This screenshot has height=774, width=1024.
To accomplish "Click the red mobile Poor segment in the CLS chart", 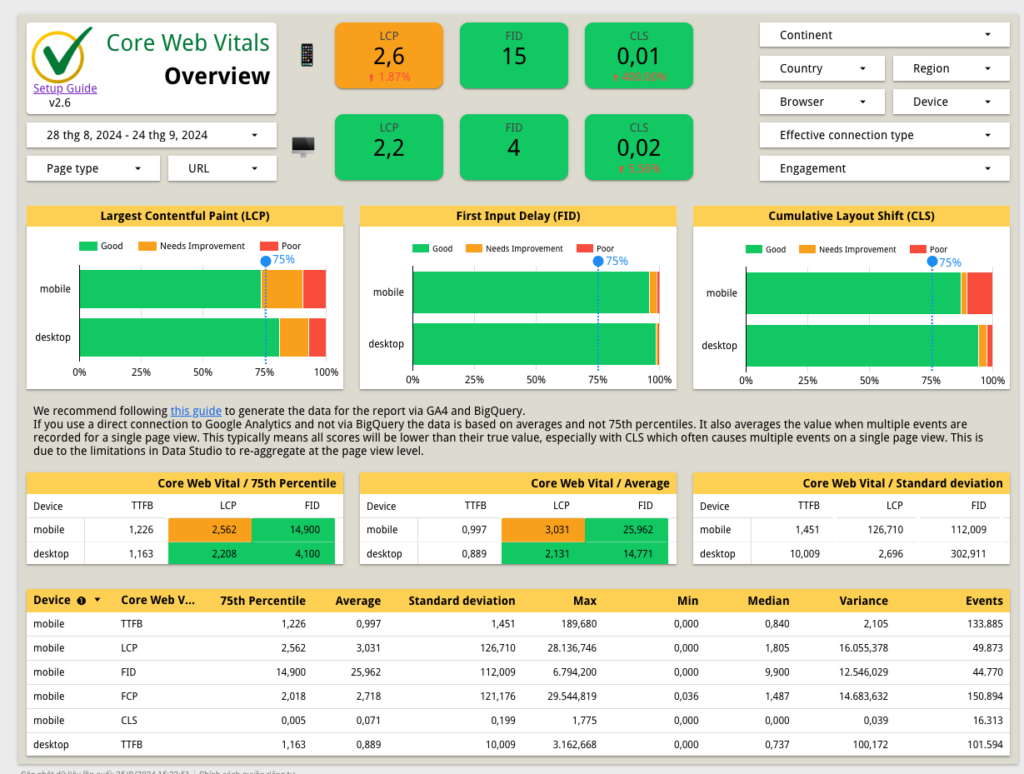I will (x=980, y=293).
